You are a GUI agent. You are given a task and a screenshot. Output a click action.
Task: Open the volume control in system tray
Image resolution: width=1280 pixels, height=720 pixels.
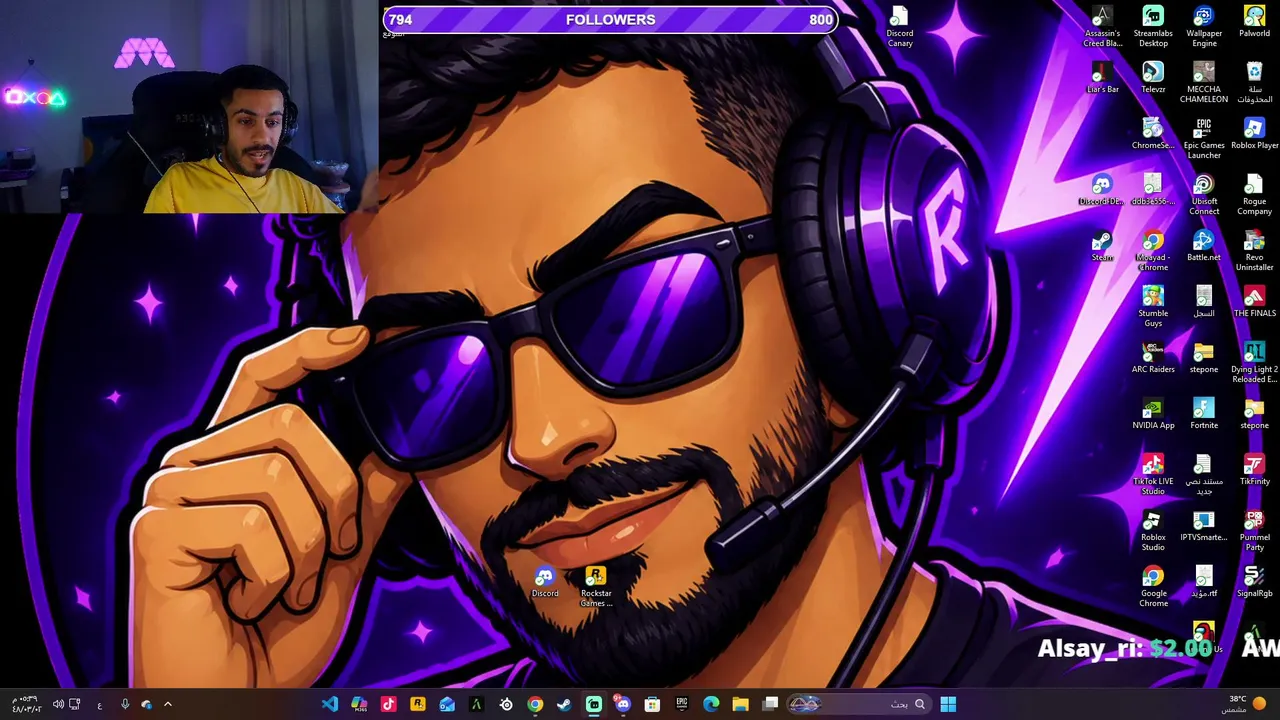point(57,704)
